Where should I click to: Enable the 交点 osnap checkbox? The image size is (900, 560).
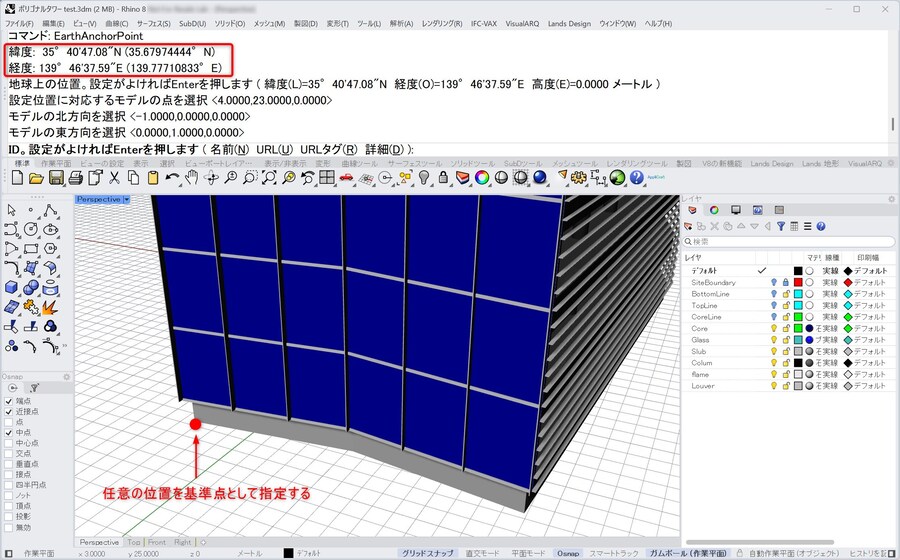point(9,453)
